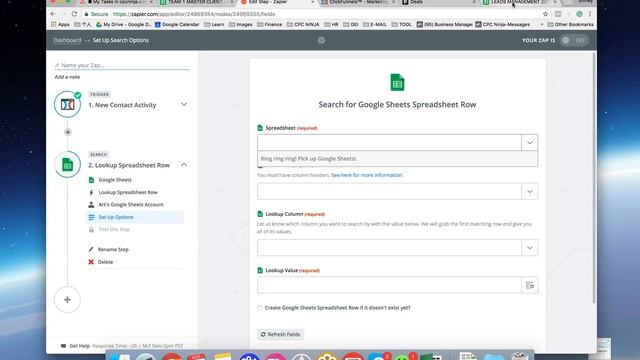Click Test this Step submenu item
The image size is (640, 360).
114,229
